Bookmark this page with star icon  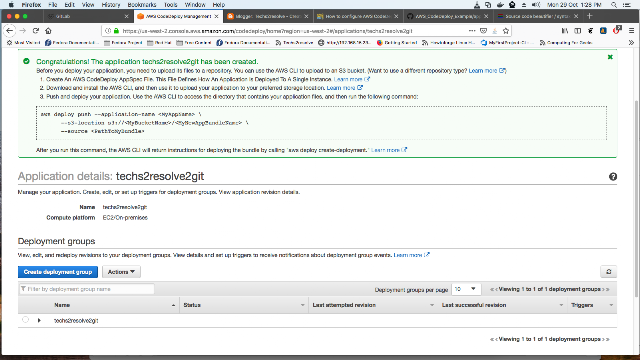(x=506, y=31)
